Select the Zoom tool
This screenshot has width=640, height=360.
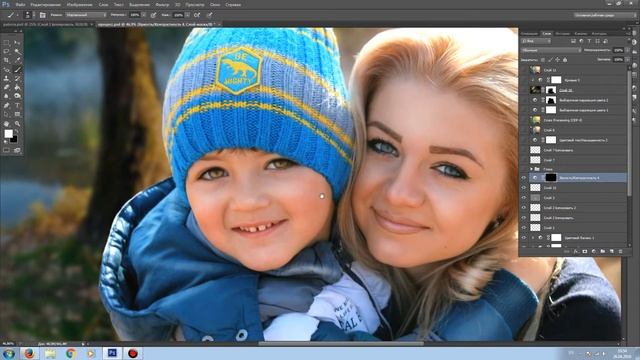tap(17, 123)
